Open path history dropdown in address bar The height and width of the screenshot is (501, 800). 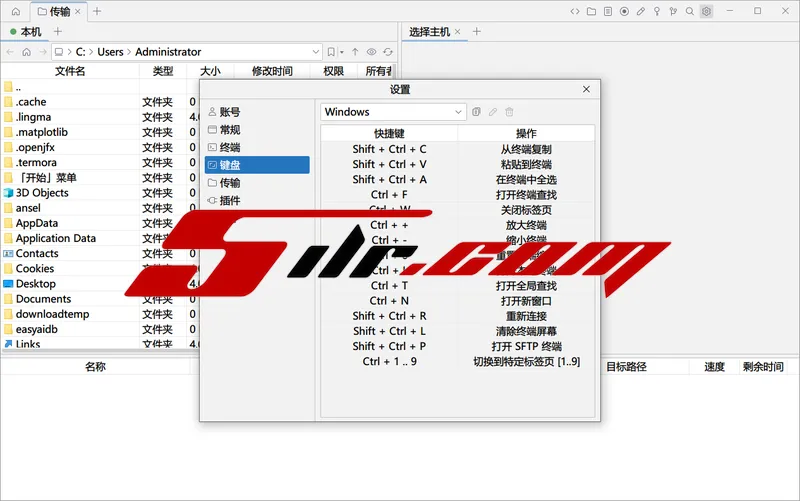(x=316, y=52)
